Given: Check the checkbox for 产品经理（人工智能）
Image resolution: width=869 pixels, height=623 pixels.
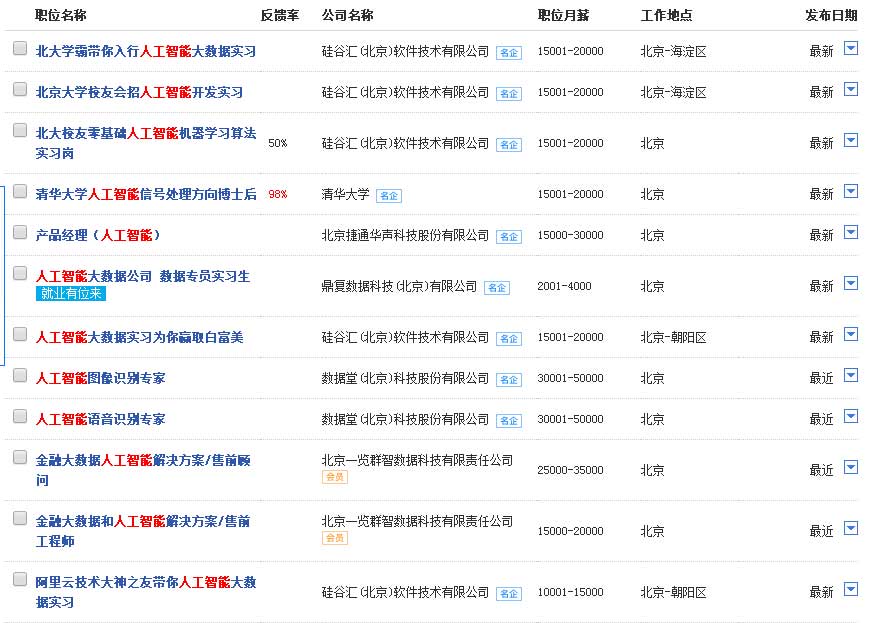Looking at the screenshot, I should (20, 232).
